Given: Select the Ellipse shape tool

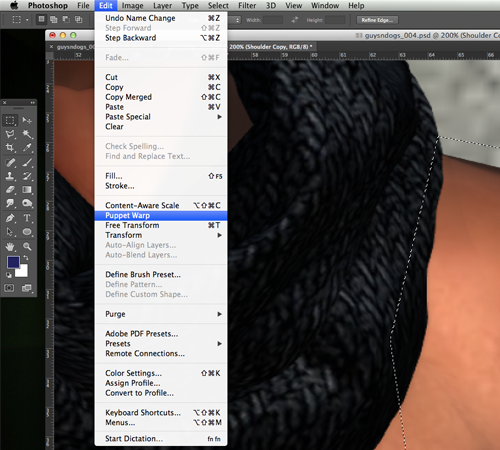Looking at the screenshot, I should tap(27, 232).
